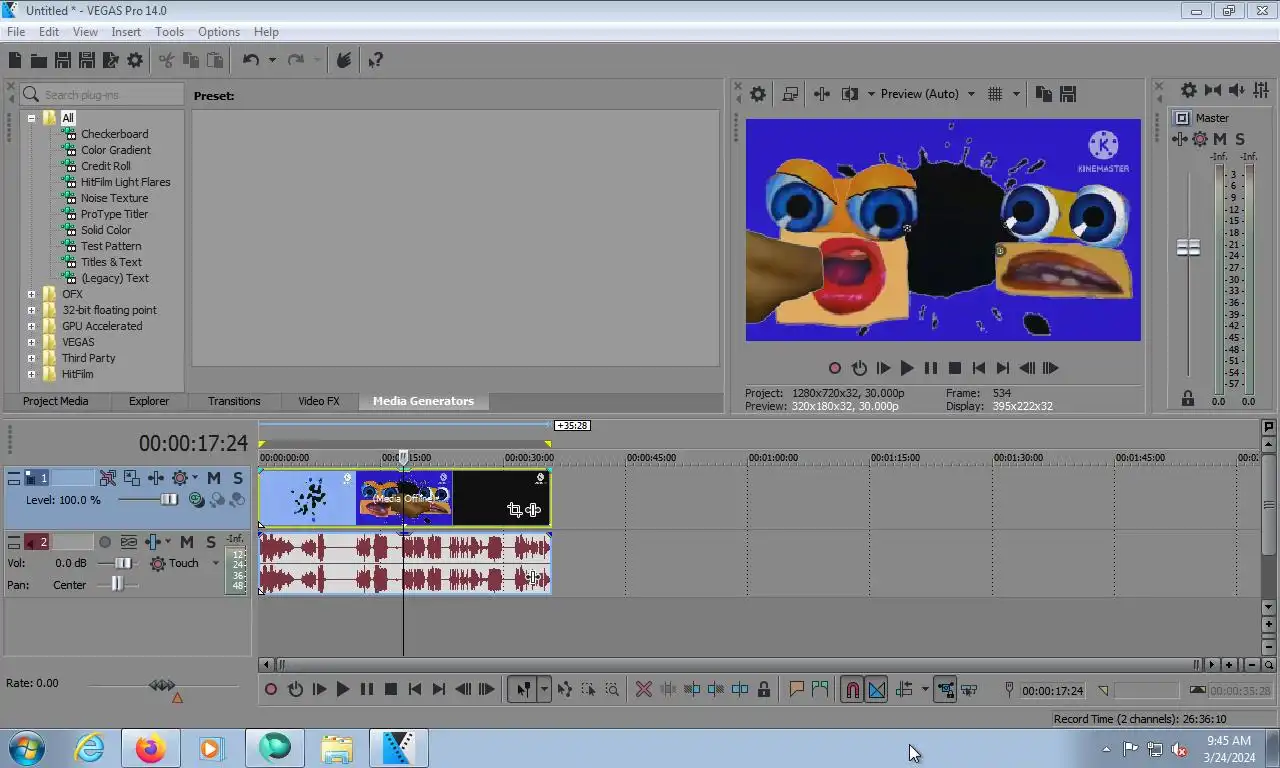Open Video Preview project properties gear
Image resolution: width=1280 pixels, height=768 pixels.
(x=758, y=94)
